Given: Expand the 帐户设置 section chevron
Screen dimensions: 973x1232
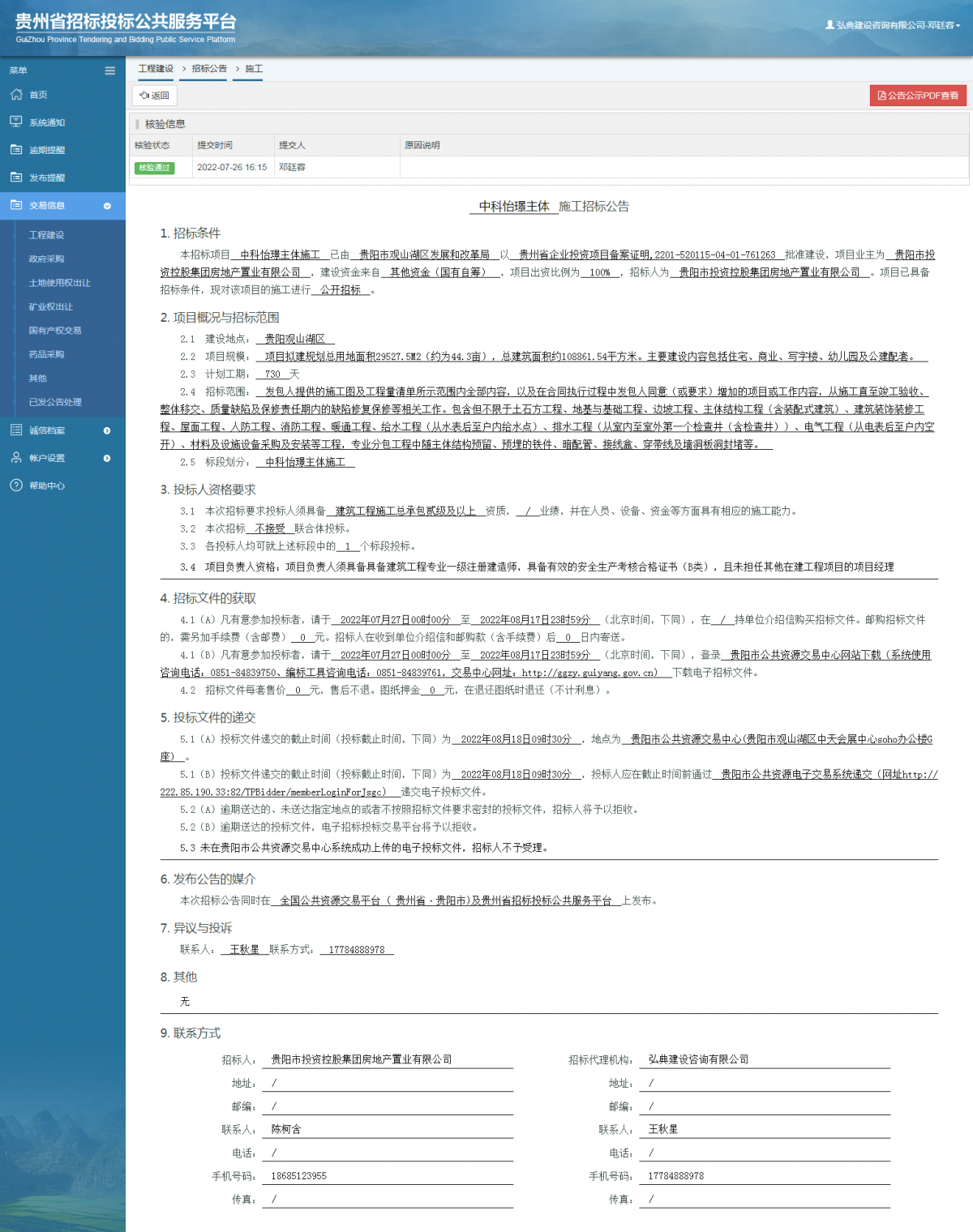Looking at the screenshot, I should pos(105,459).
